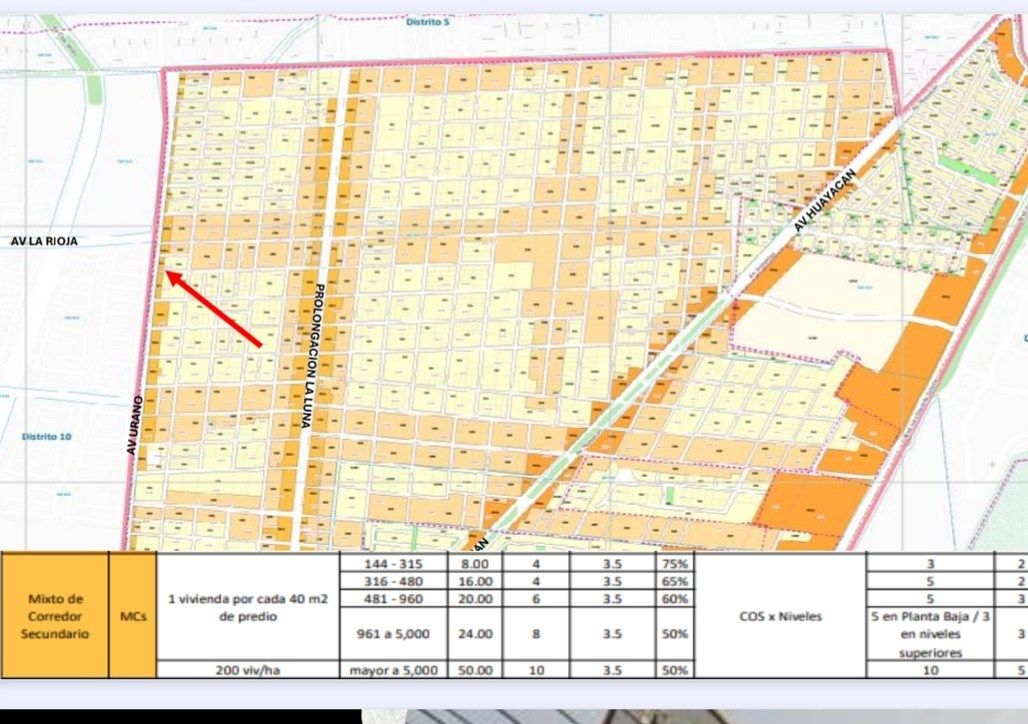Click the 200 viv/ha cell
This screenshot has height=724, width=1028.
point(248,670)
